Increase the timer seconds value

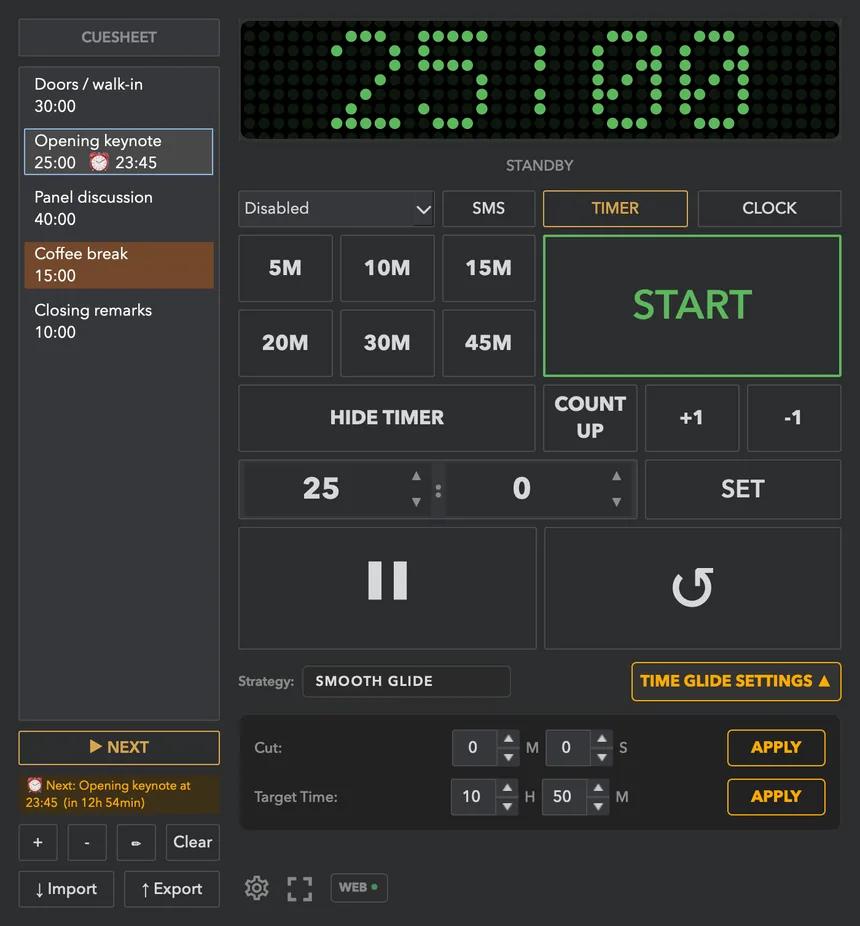pos(617,476)
